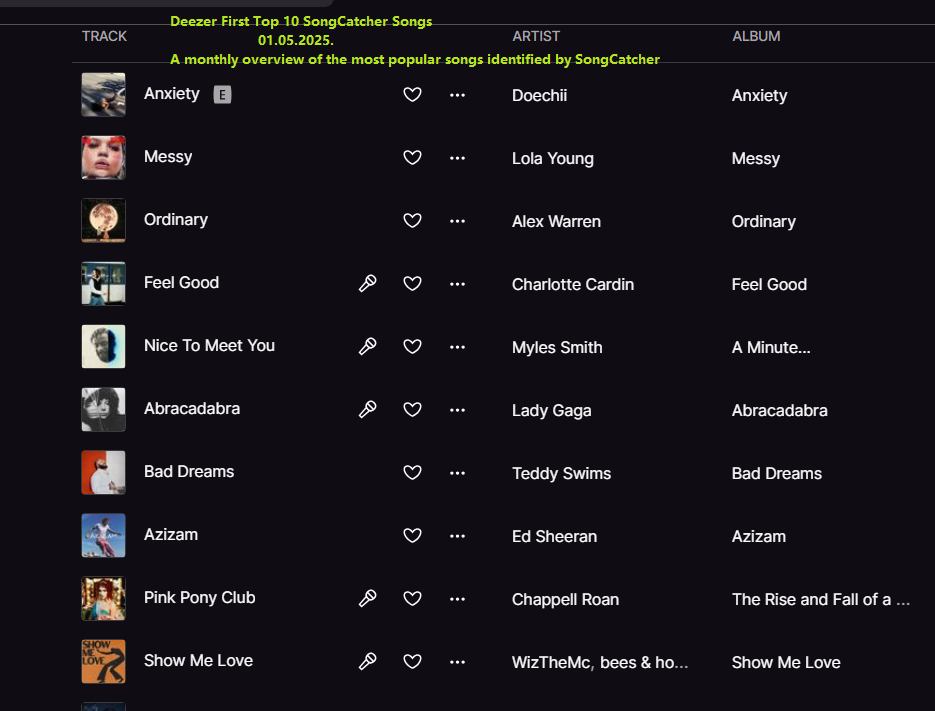Expand three-dot menu for Show Me Love
Image resolution: width=935 pixels, height=711 pixels.
click(457, 661)
